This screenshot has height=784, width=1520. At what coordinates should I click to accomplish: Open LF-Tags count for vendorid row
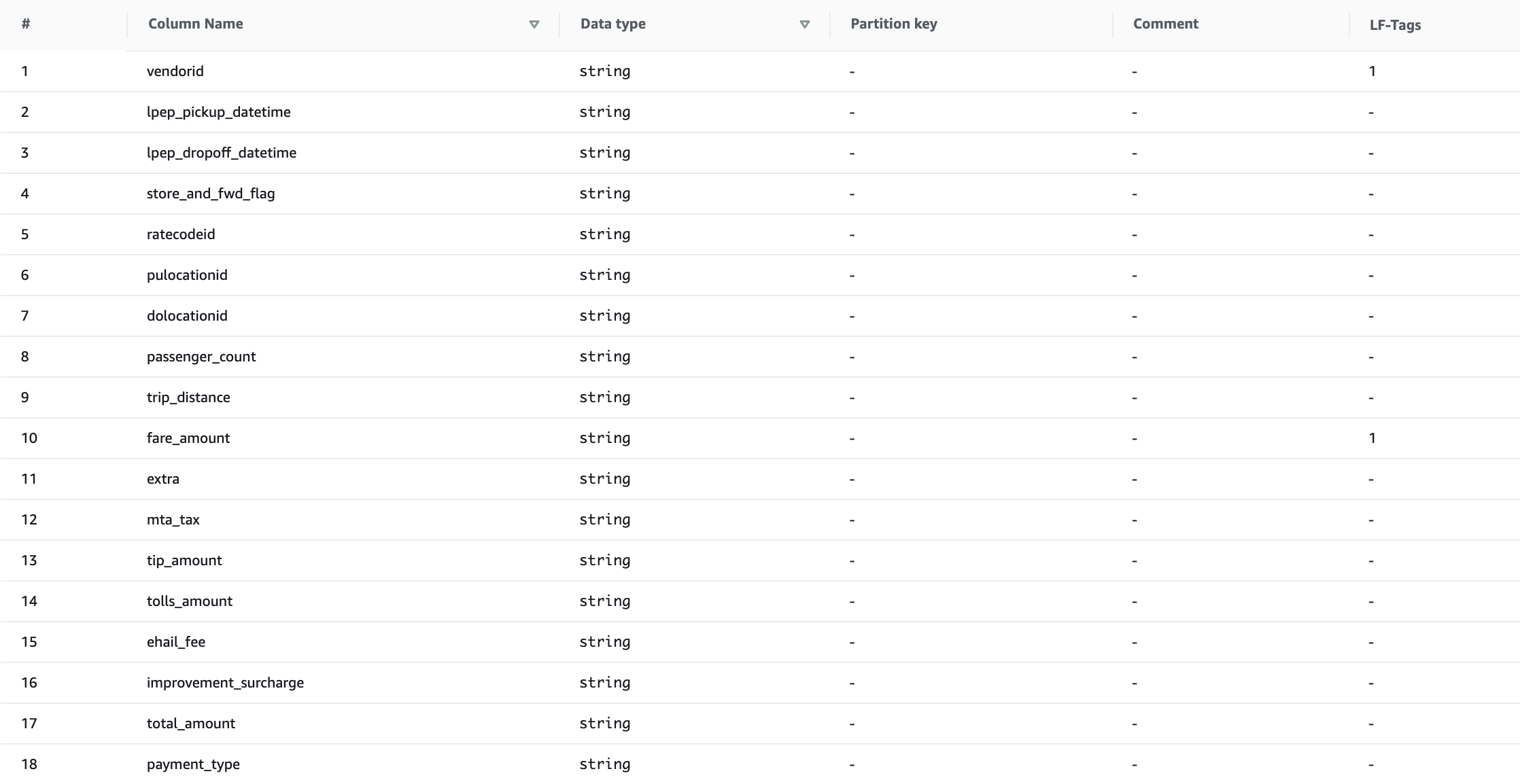[x=1372, y=71]
